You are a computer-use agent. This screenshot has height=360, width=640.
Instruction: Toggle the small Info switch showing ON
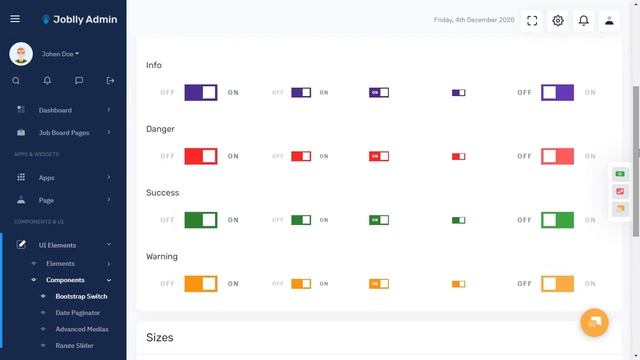point(379,92)
